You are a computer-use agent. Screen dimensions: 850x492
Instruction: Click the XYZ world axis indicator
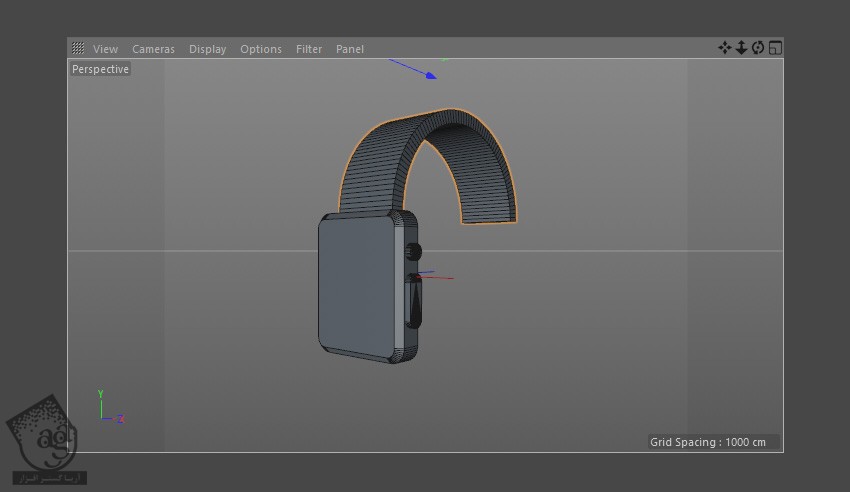pyautogui.click(x=108, y=410)
